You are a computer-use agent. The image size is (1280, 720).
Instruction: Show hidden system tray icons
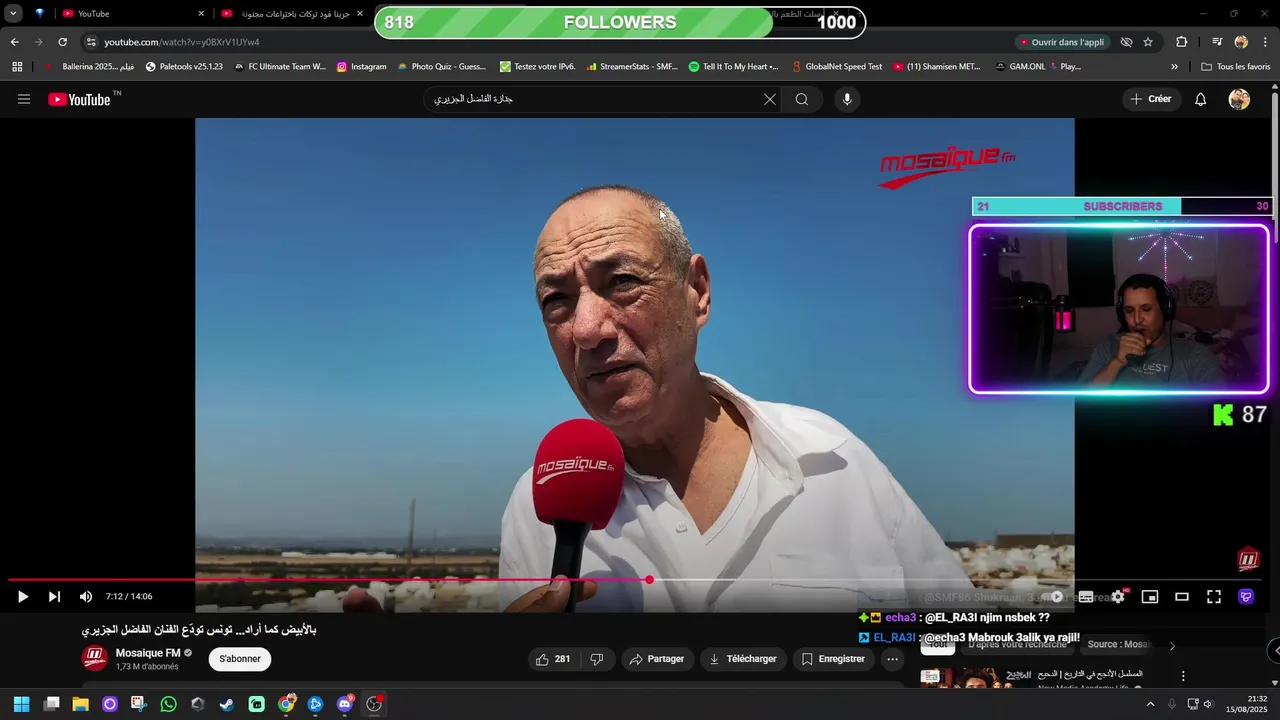(1150, 704)
